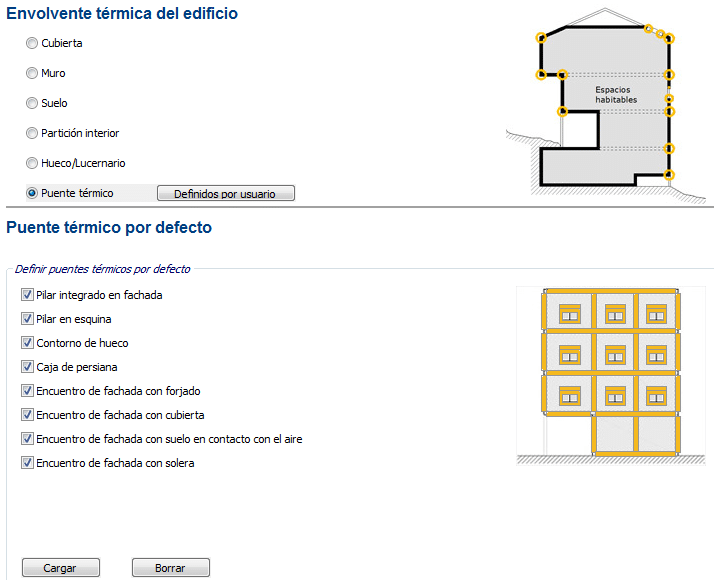Viewport: 714px width, 580px height.
Task: Uncheck the Caja de persiana option
Action: click(27, 368)
